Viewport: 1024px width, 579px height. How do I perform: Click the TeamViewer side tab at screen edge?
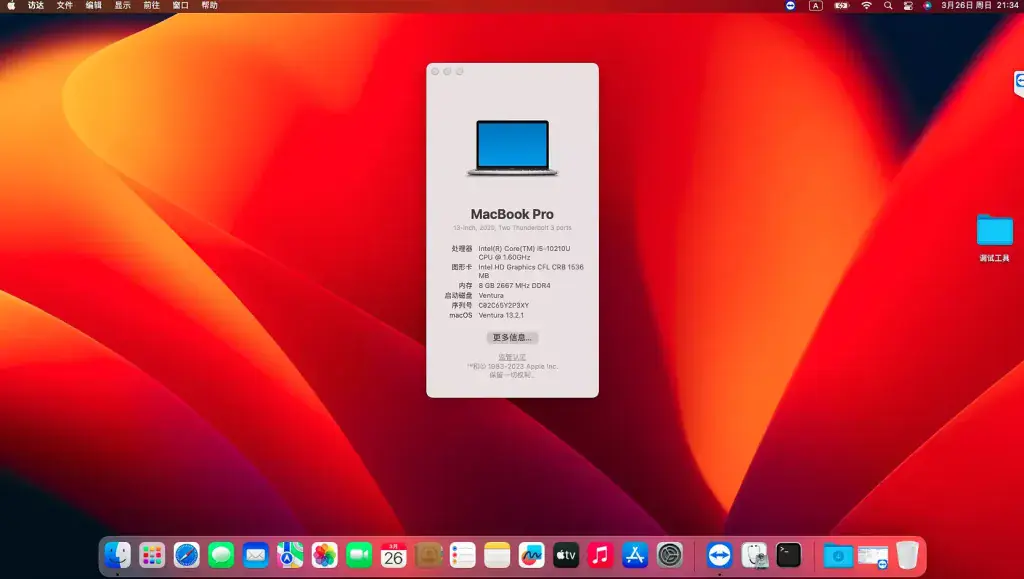tap(1019, 84)
